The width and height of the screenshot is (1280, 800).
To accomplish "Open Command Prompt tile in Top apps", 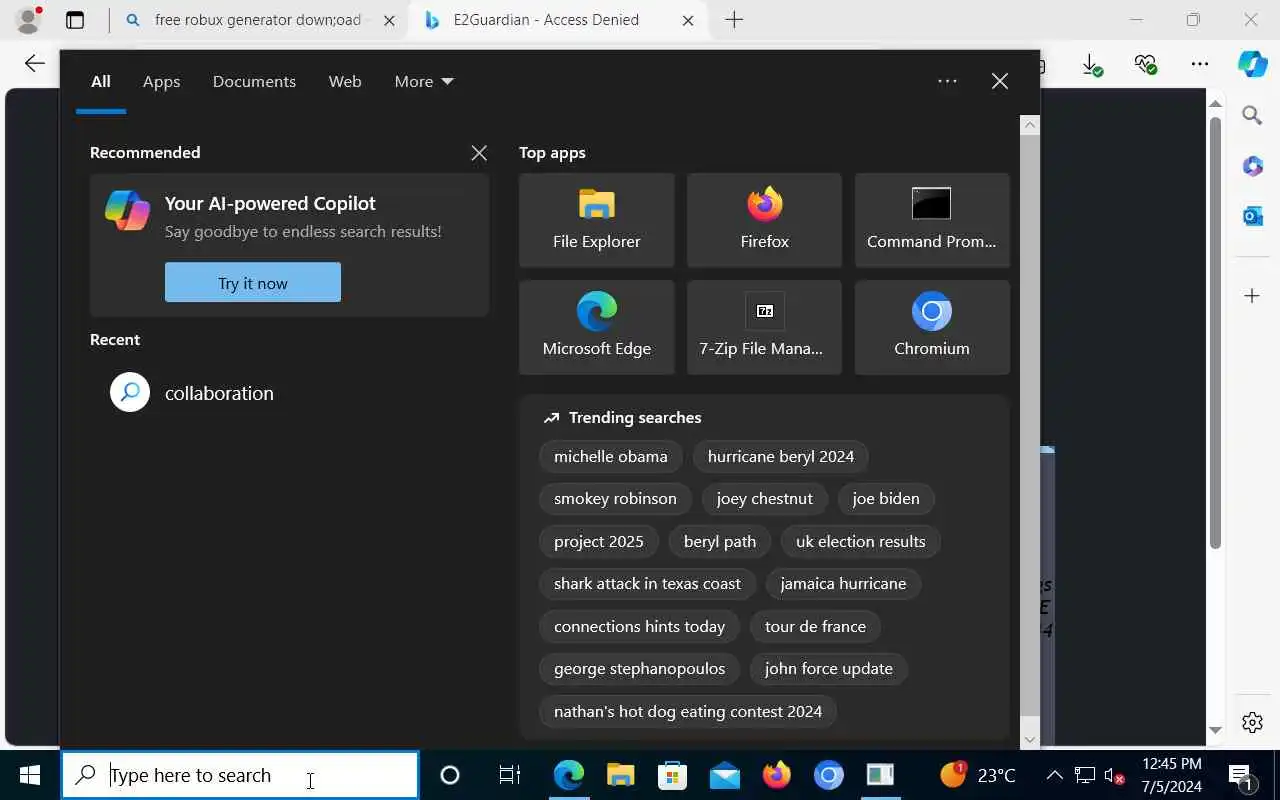I will click(x=932, y=220).
